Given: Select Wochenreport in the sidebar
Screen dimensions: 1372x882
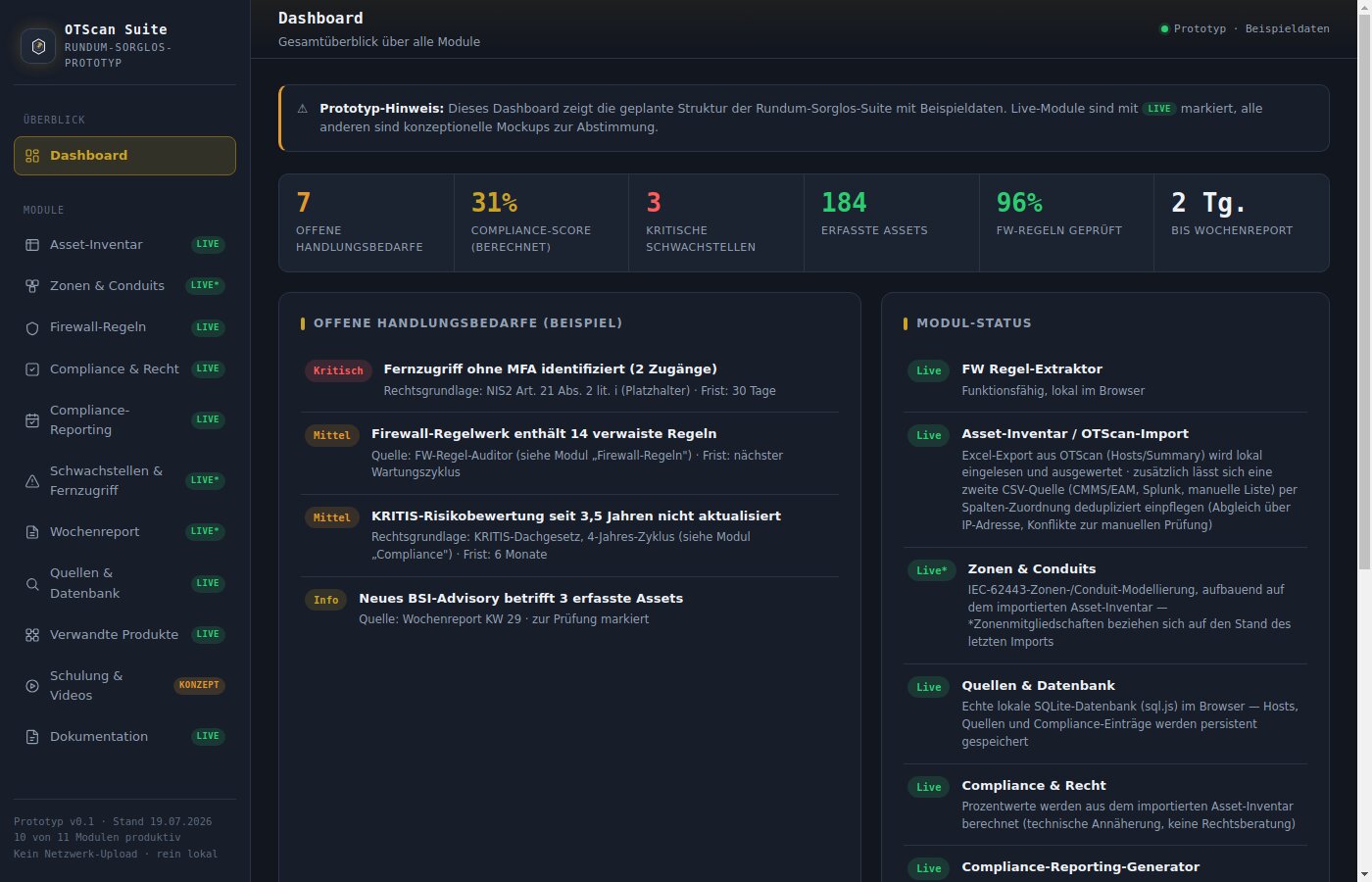Looking at the screenshot, I should (x=124, y=532).
